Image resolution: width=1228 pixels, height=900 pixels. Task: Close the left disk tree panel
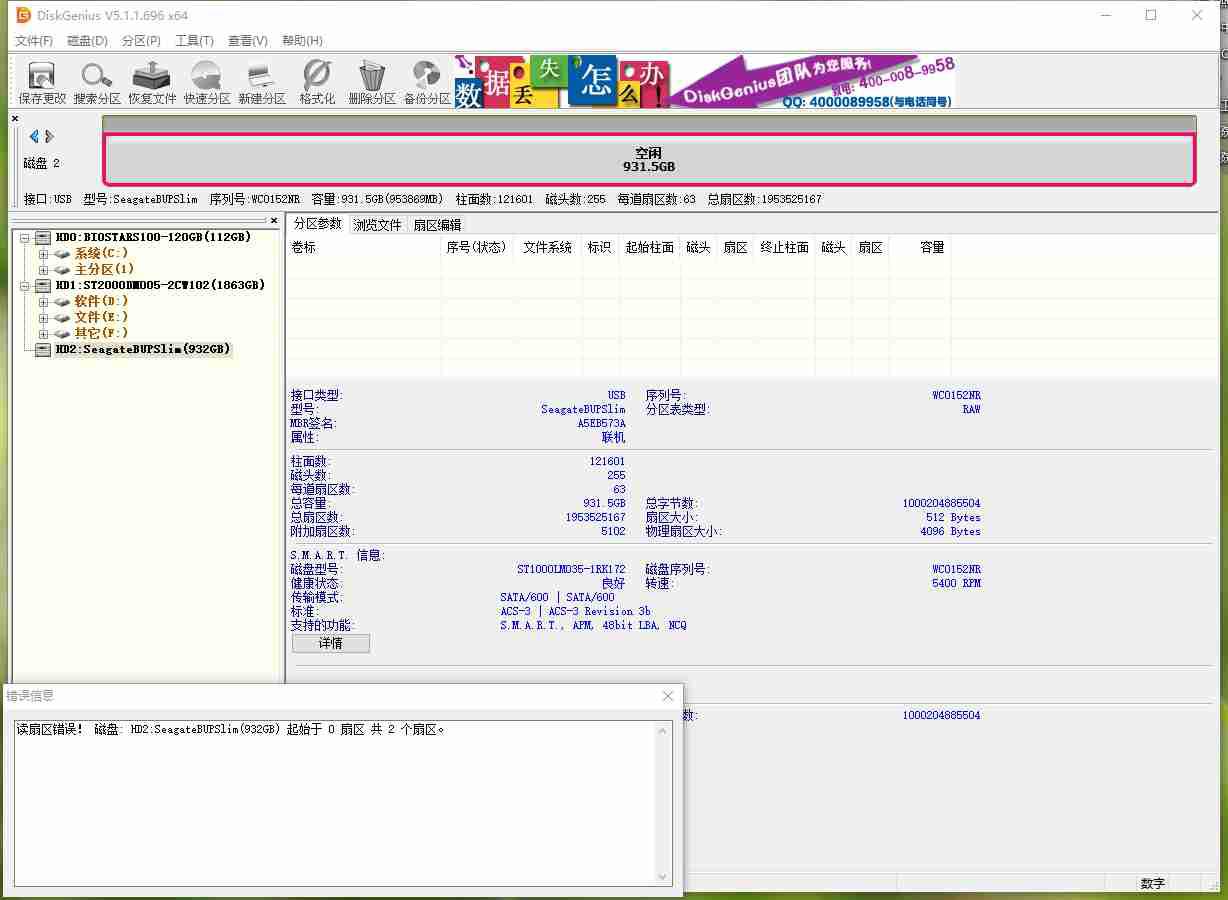[274, 221]
